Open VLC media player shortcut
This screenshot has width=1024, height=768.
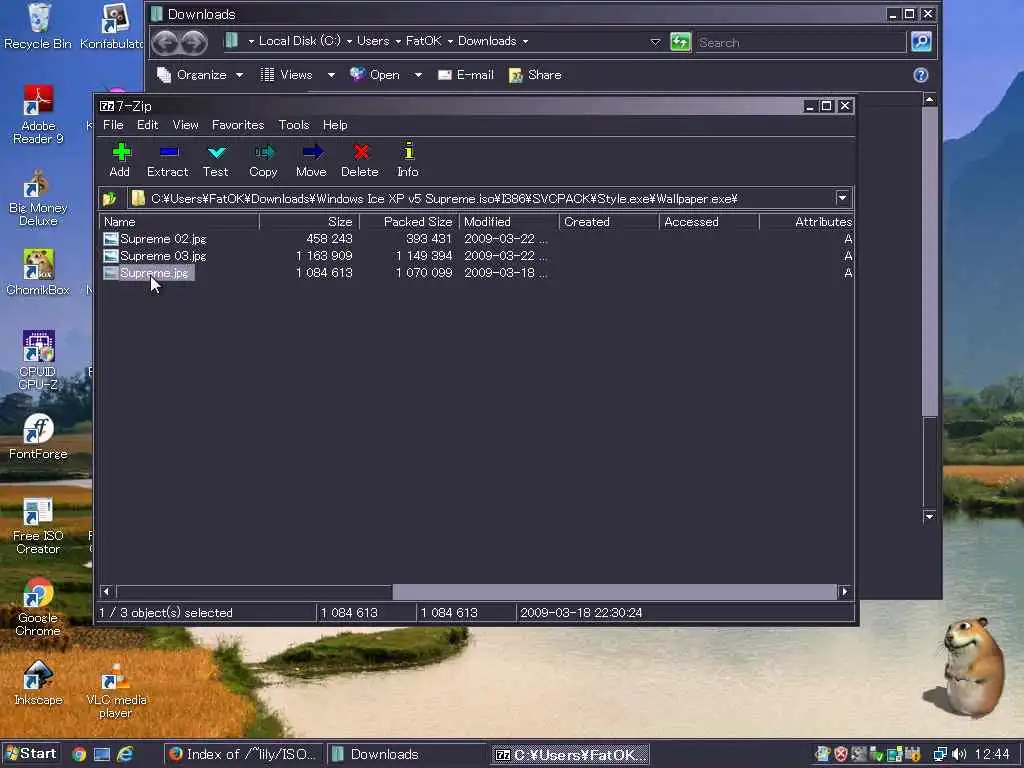click(x=116, y=690)
